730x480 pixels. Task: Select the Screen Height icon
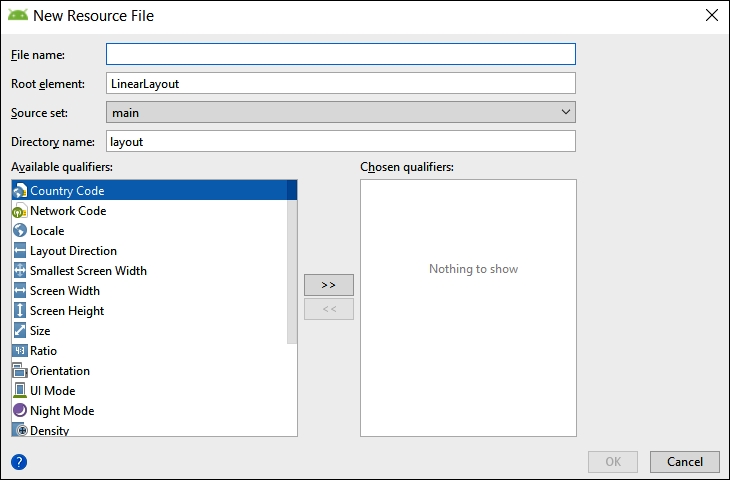(x=20, y=311)
